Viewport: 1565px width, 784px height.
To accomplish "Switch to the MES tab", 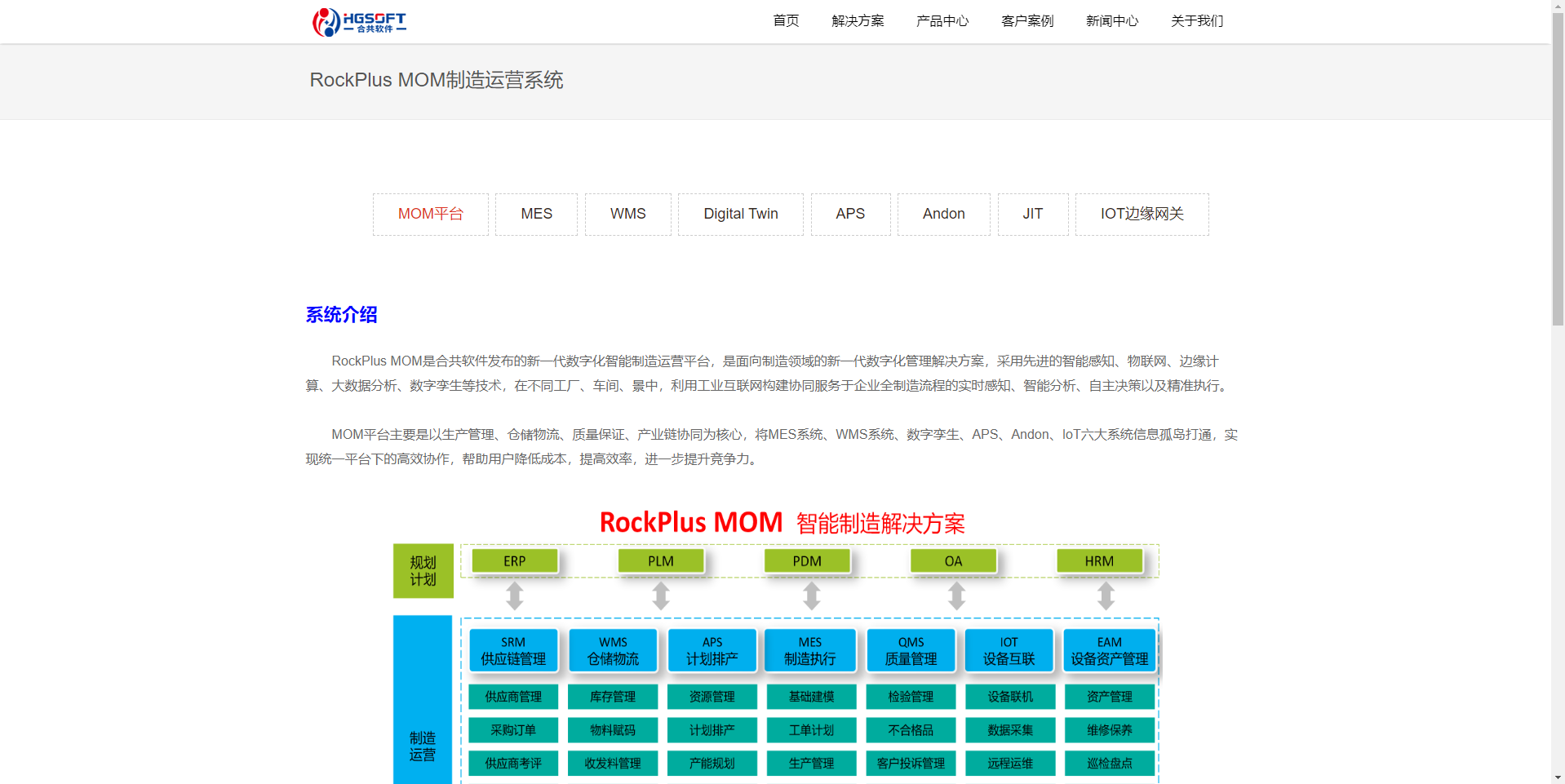I will (x=536, y=214).
